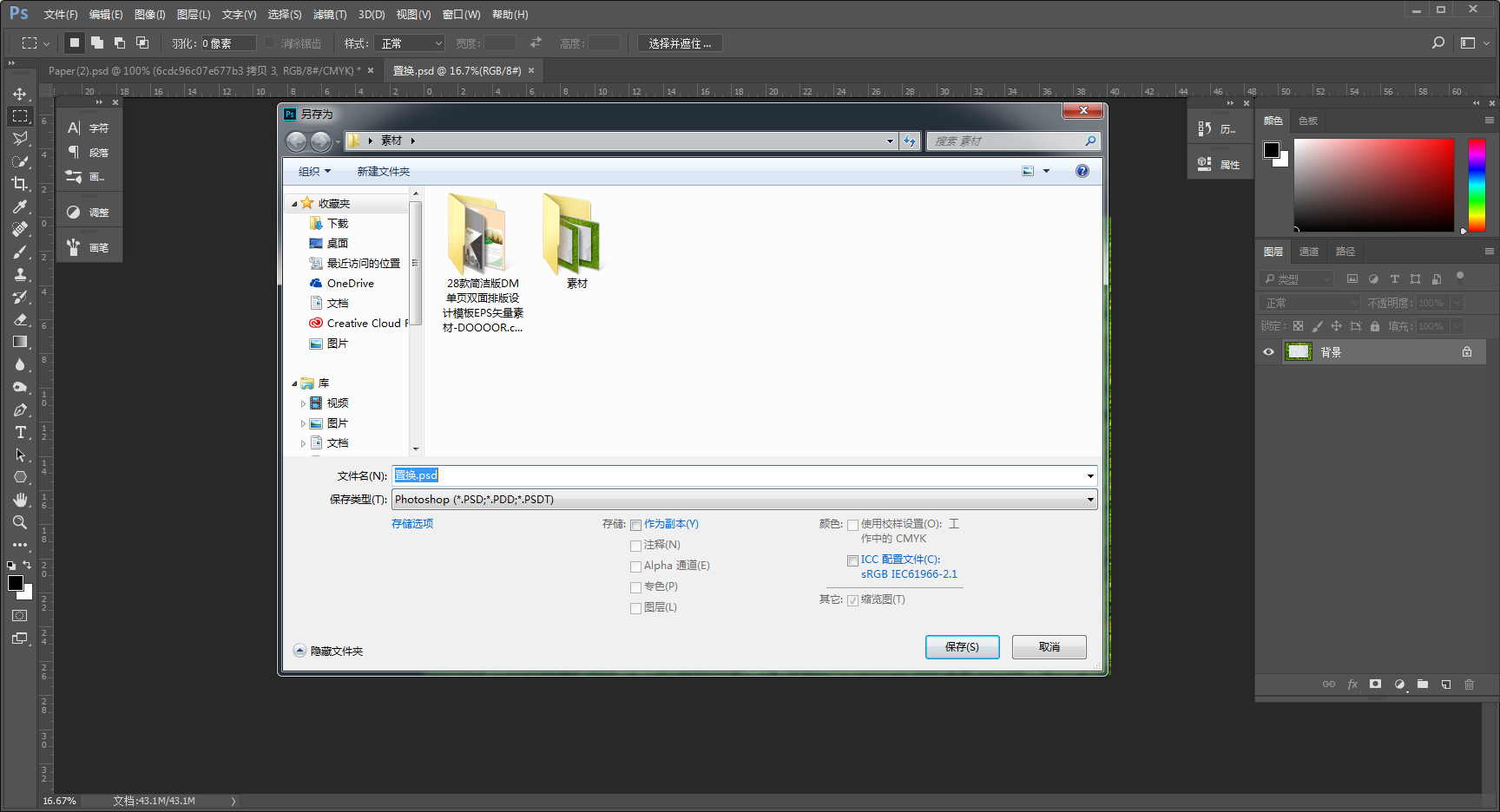Select the Clone Stamp tool

pyautogui.click(x=20, y=274)
